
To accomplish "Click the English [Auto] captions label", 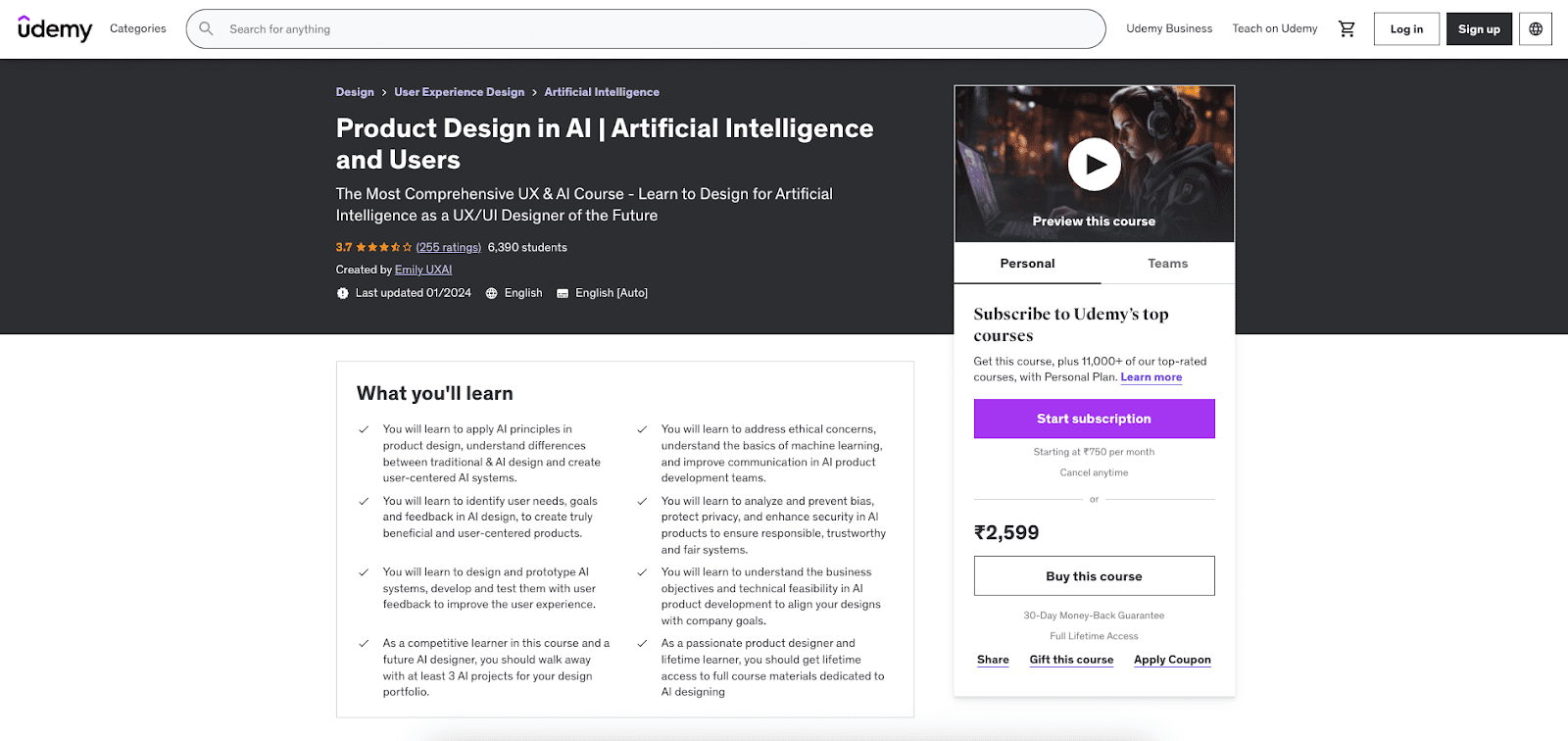I will tap(612, 293).
